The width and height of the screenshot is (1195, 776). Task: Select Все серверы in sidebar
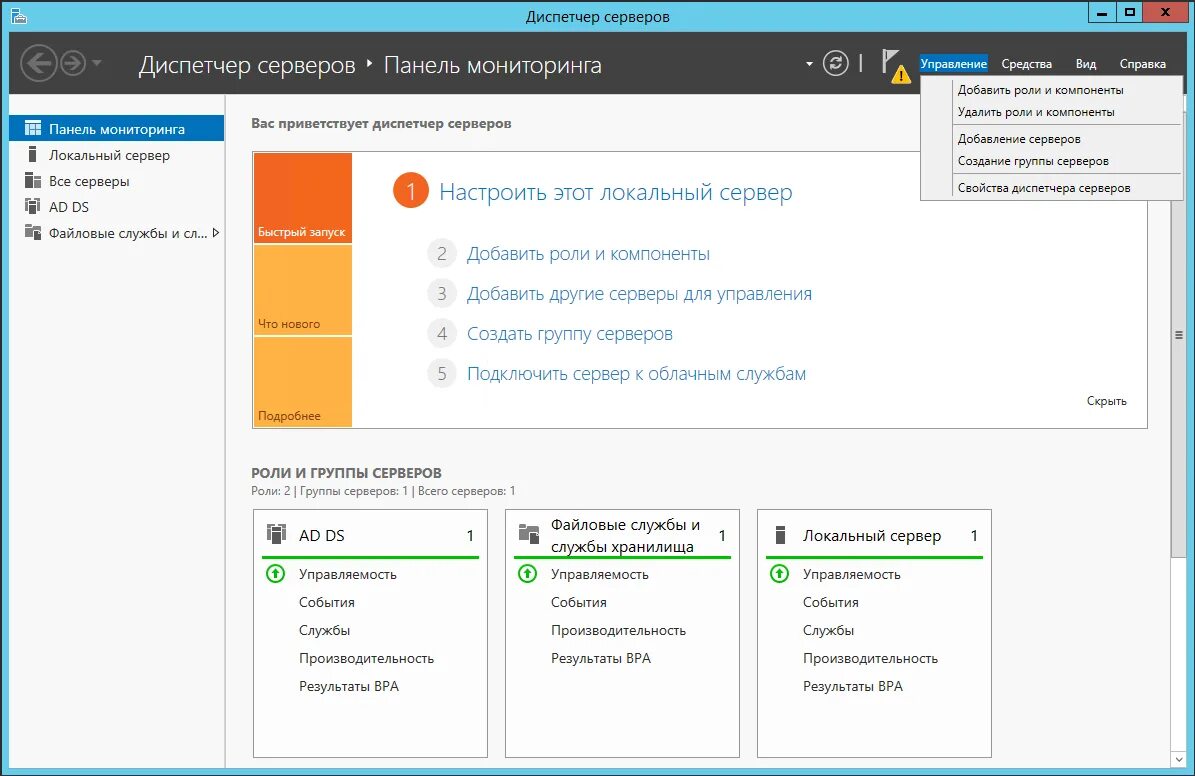[117, 181]
